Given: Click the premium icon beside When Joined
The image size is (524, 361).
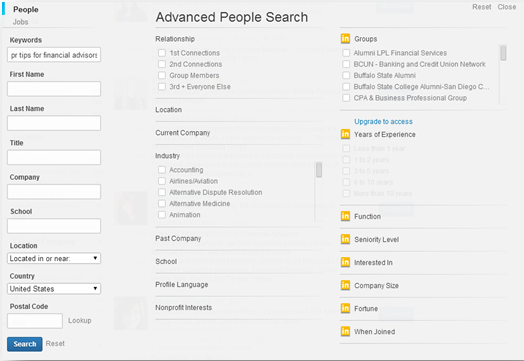Looking at the screenshot, I should (345, 331).
